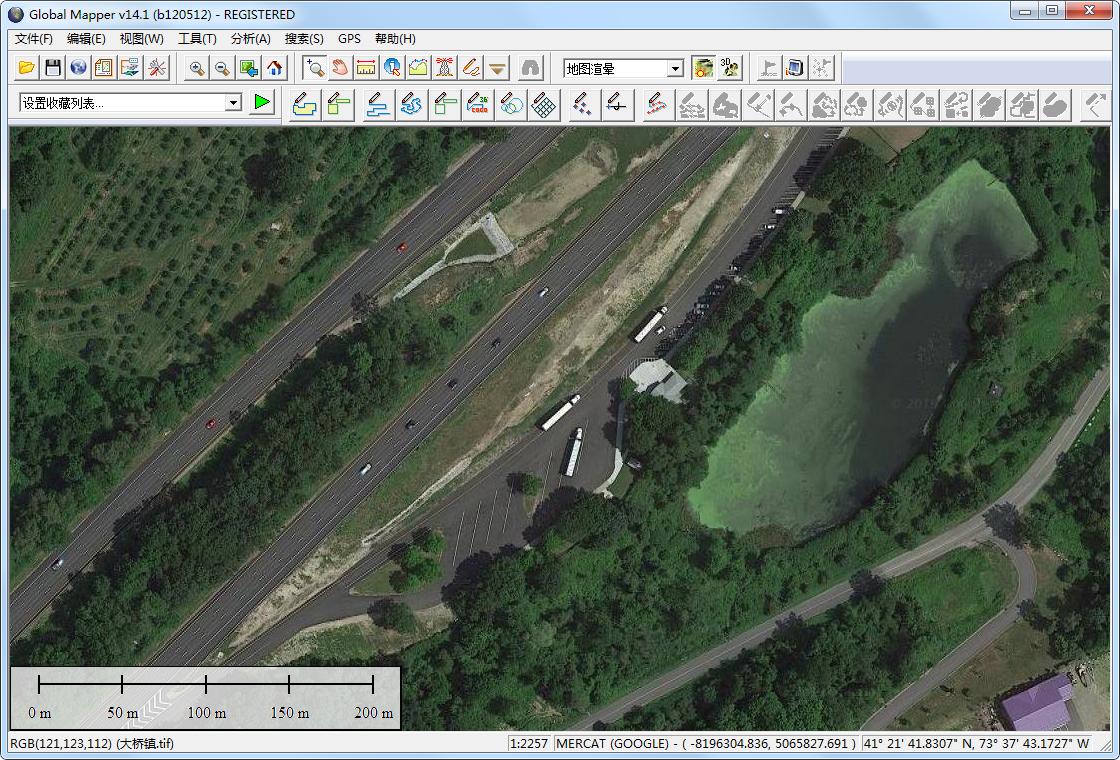
Task: Open the 文件(F) menu
Action: [34, 39]
